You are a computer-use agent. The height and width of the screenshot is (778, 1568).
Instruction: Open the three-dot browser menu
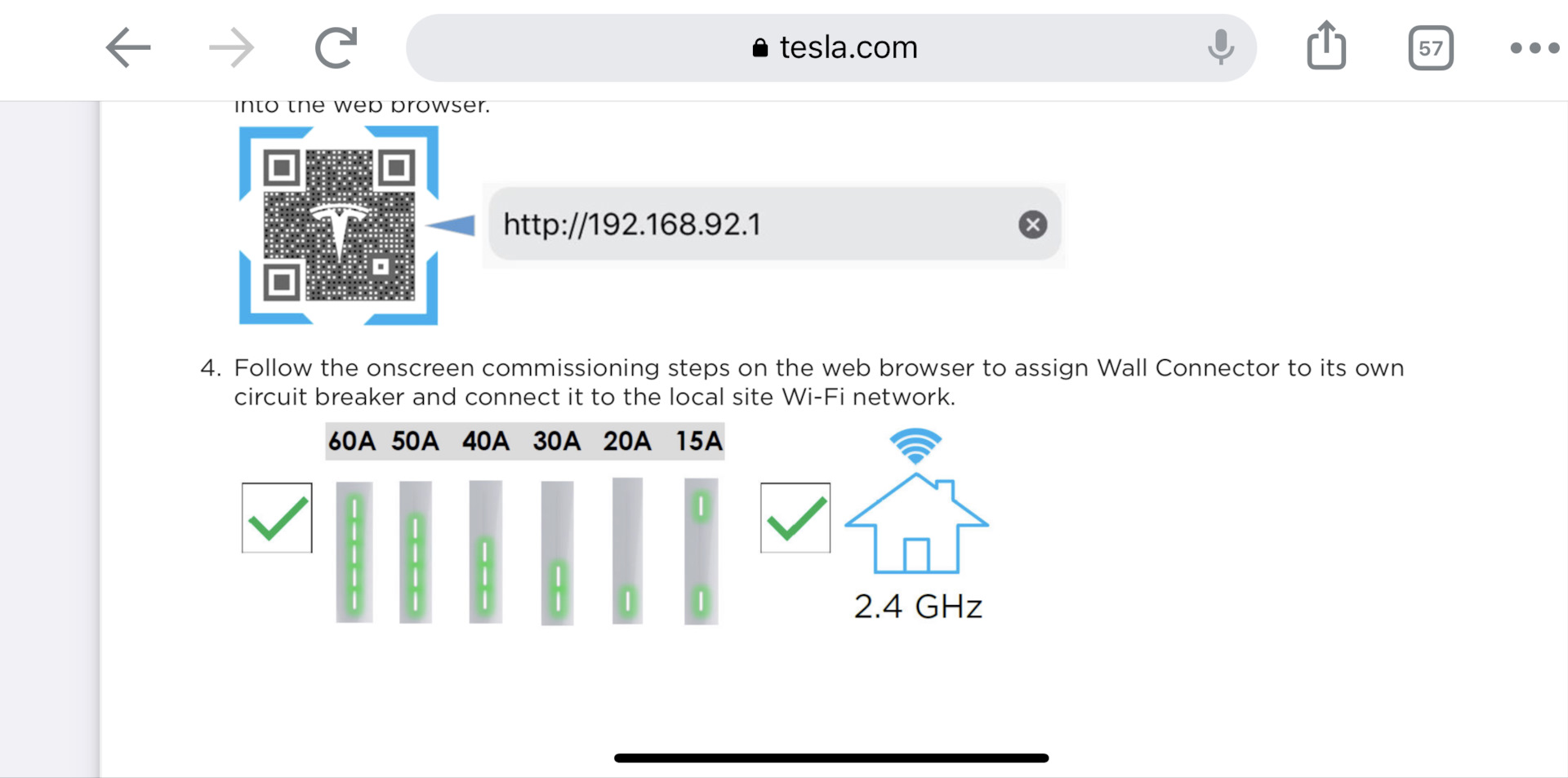[1535, 48]
